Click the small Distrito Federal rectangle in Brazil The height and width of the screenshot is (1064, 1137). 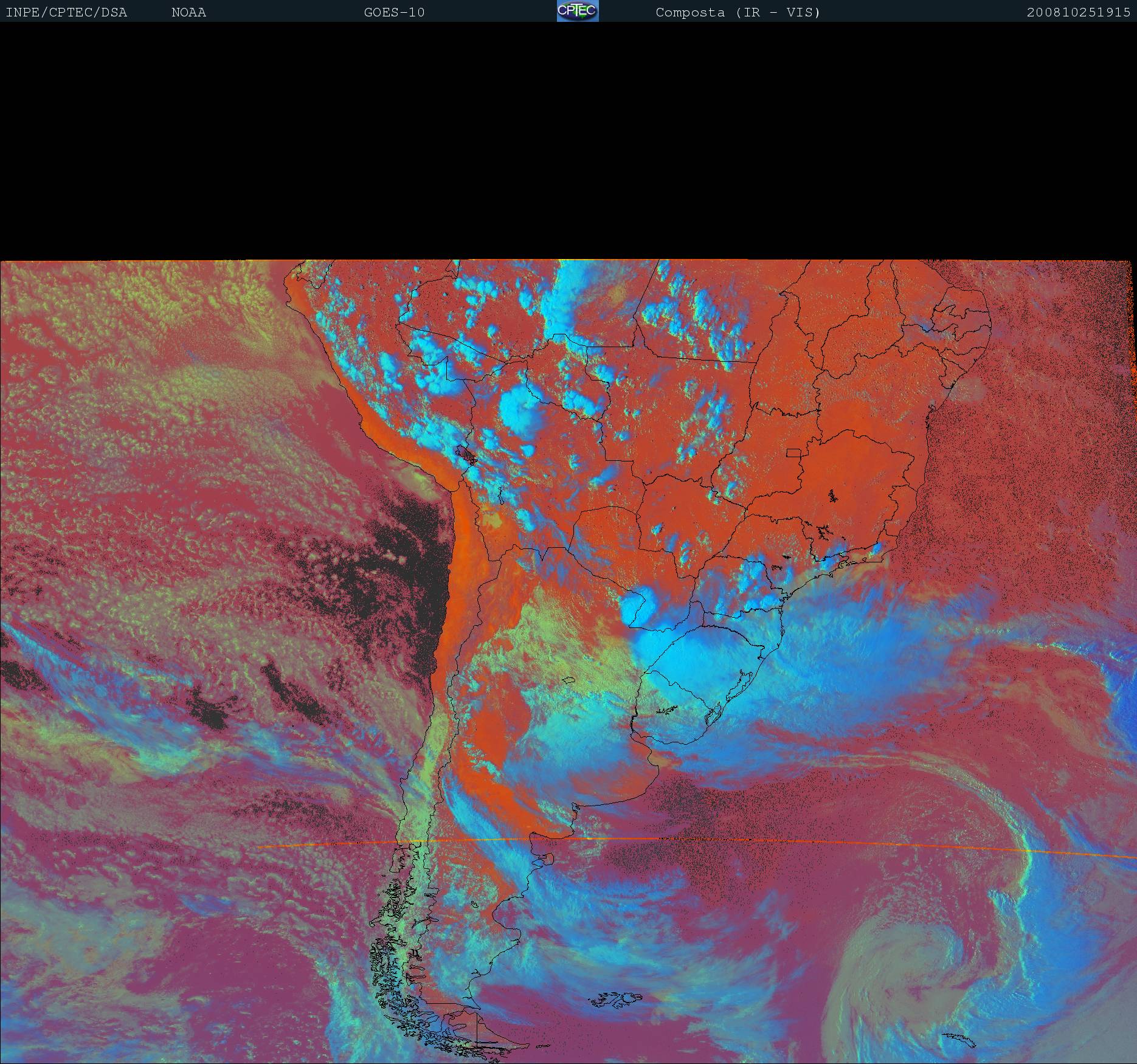click(793, 452)
